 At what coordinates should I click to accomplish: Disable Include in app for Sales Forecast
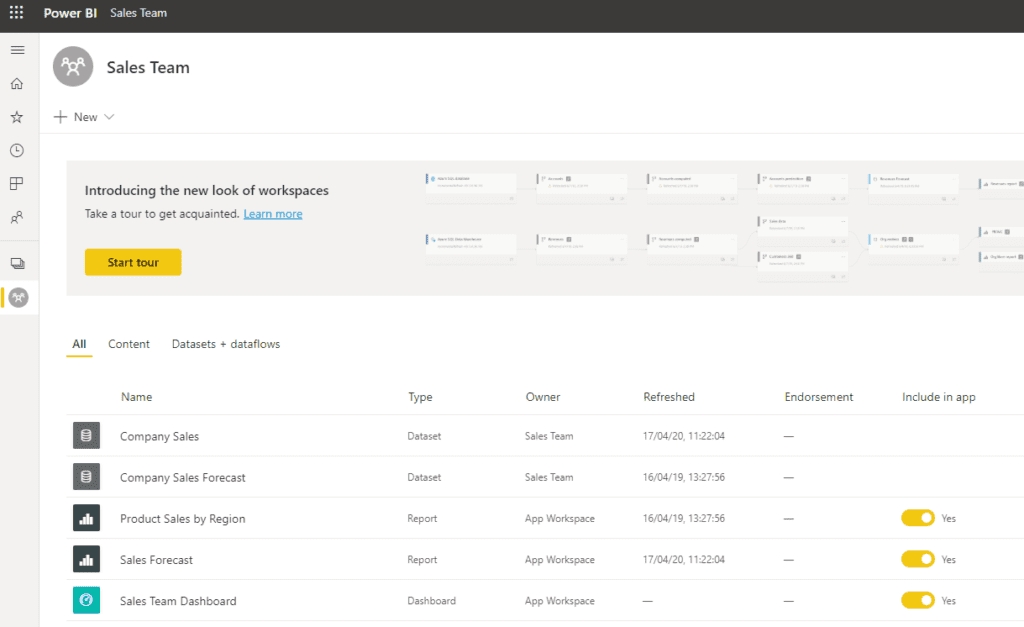[x=918, y=559]
